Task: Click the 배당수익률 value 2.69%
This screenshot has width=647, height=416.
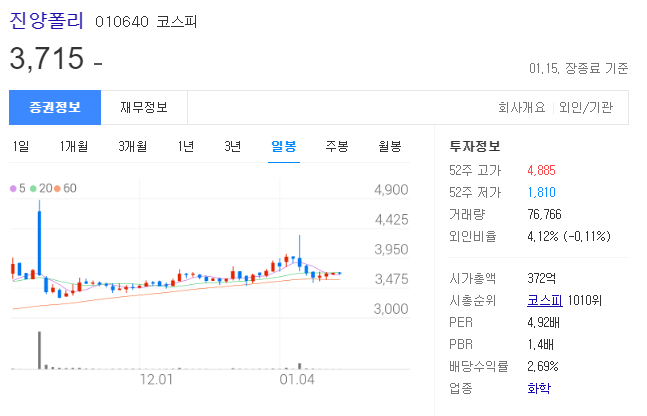Action: point(543,366)
